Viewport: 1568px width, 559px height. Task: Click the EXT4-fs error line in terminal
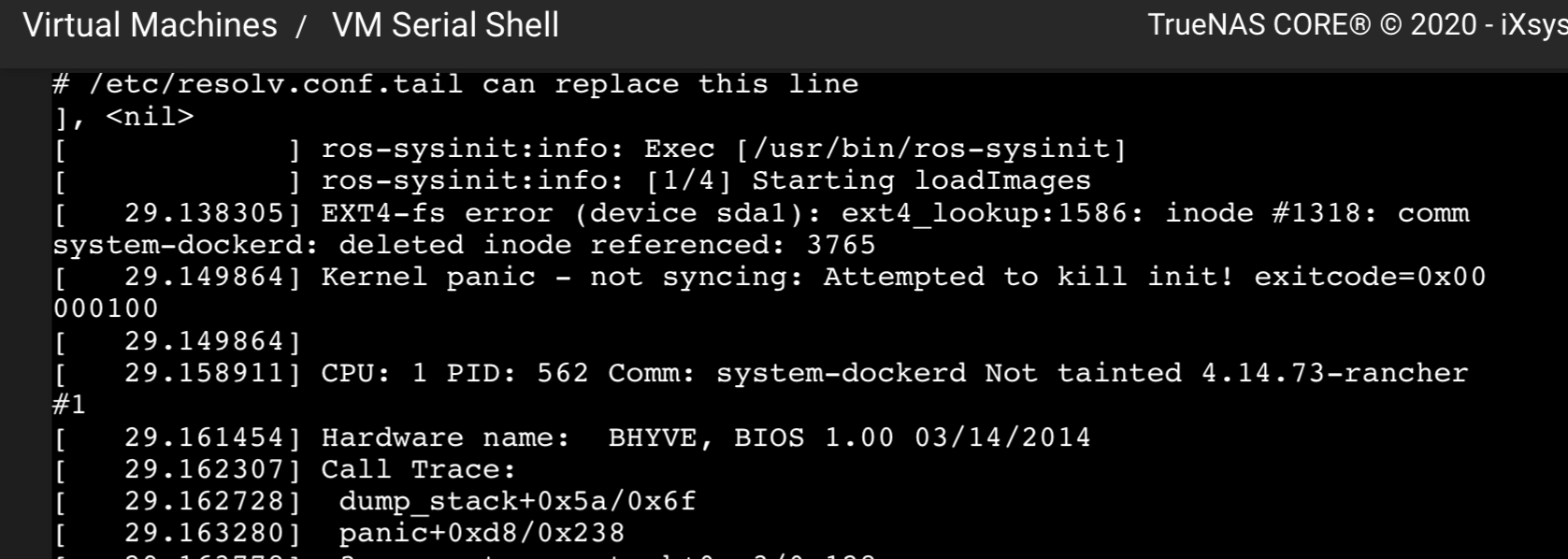[761, 213]
